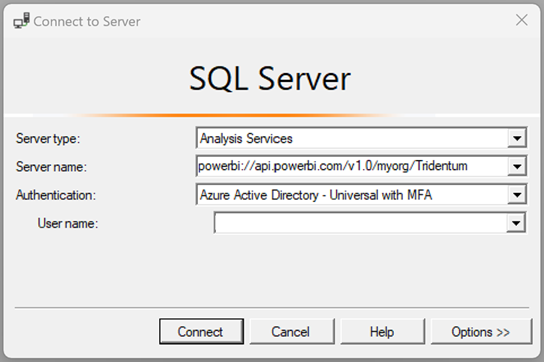Click the 'Server name:' label
Screen dimensions: 544x362
coord(51,167)
